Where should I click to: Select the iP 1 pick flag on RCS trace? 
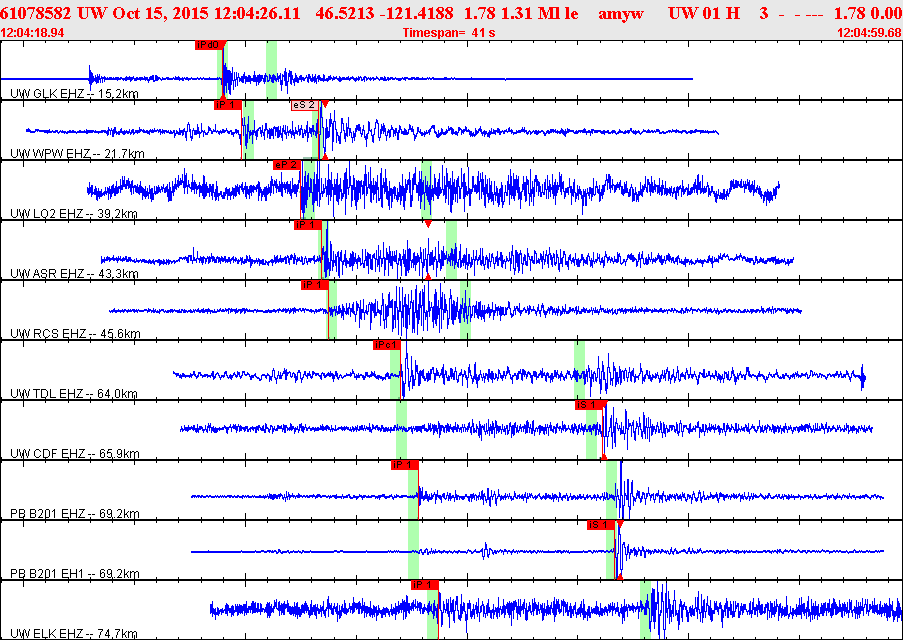click(314, 285)
